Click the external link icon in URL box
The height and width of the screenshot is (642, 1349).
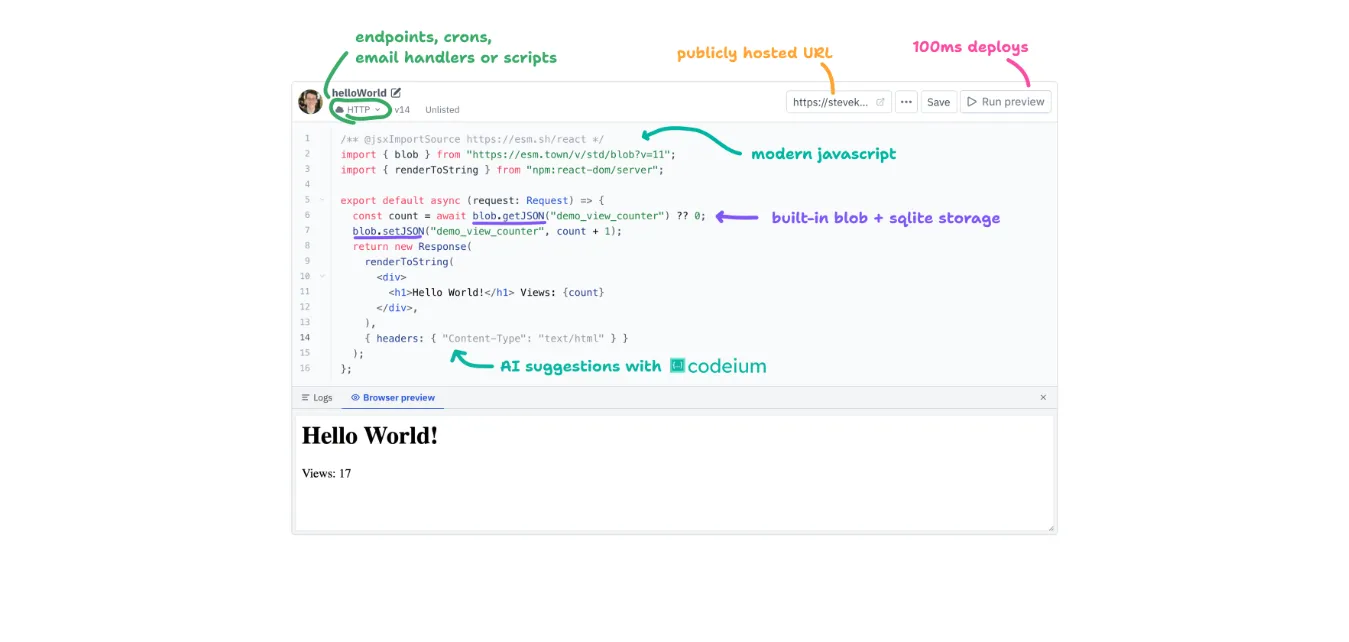tap(880, 102)
